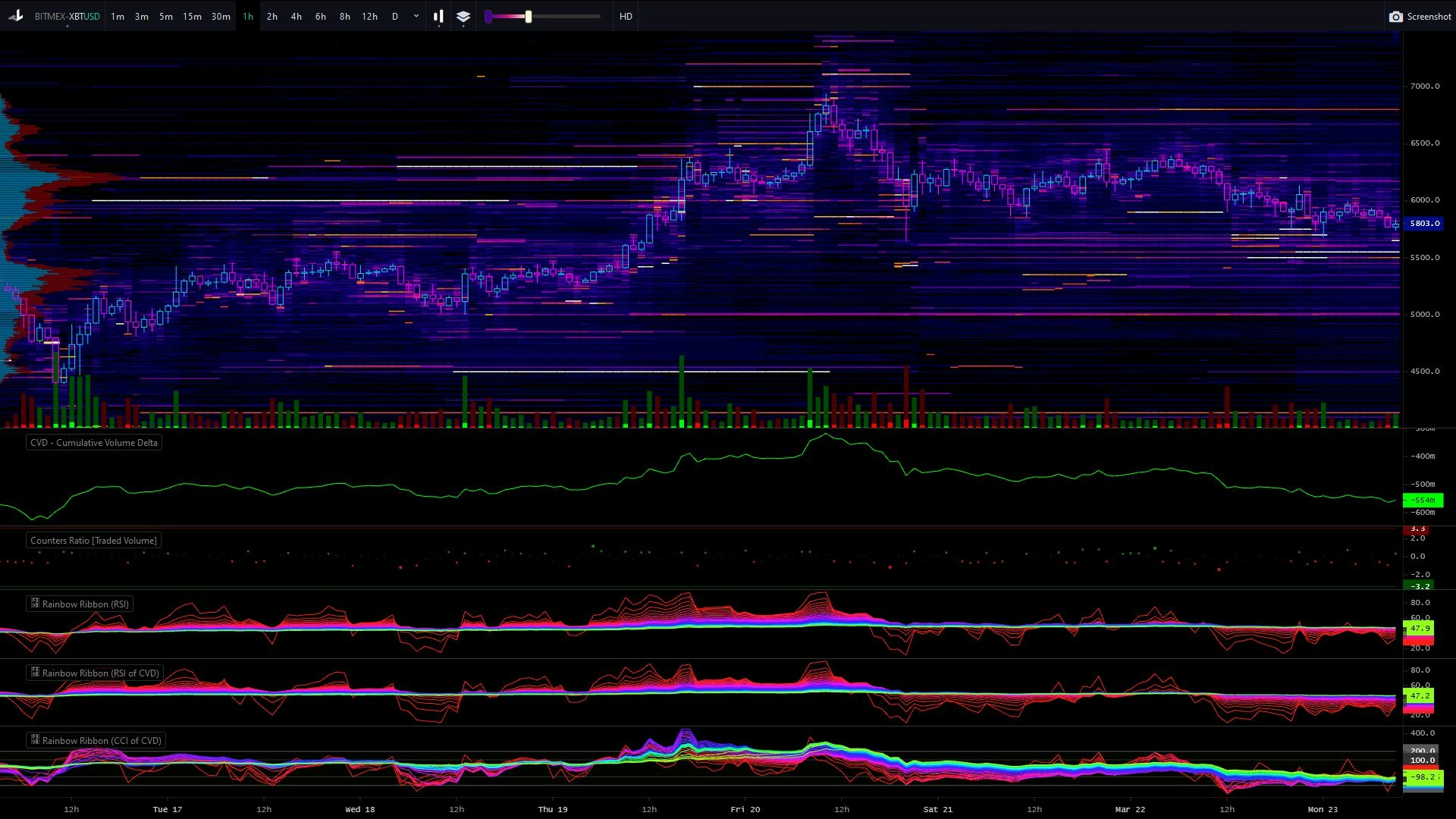Click the Rainbow Ribbon (RSI of CVD) icon
Image resolution: width=1456 pixels, height=819 pixels.
click(34, 673)
